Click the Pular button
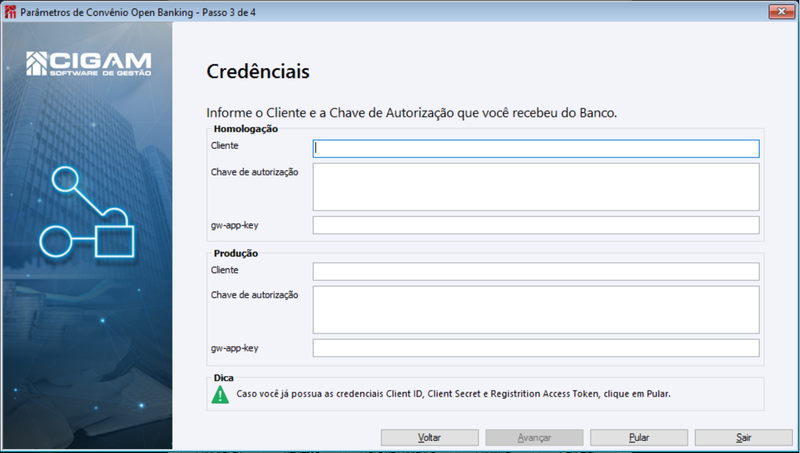 [x=639, y=437]
